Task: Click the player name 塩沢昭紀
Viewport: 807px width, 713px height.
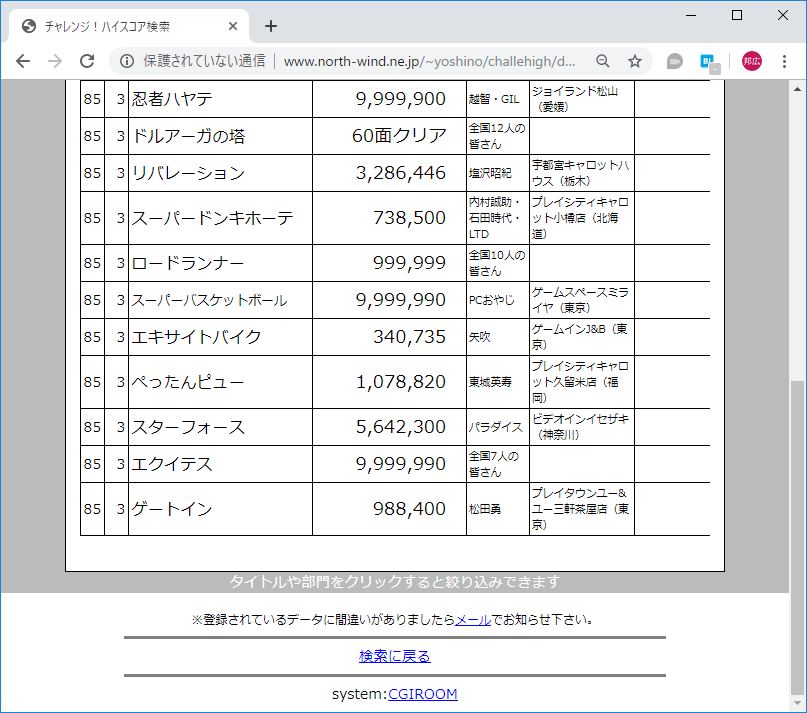Action: pyautogui.click(x=490, y=173)
